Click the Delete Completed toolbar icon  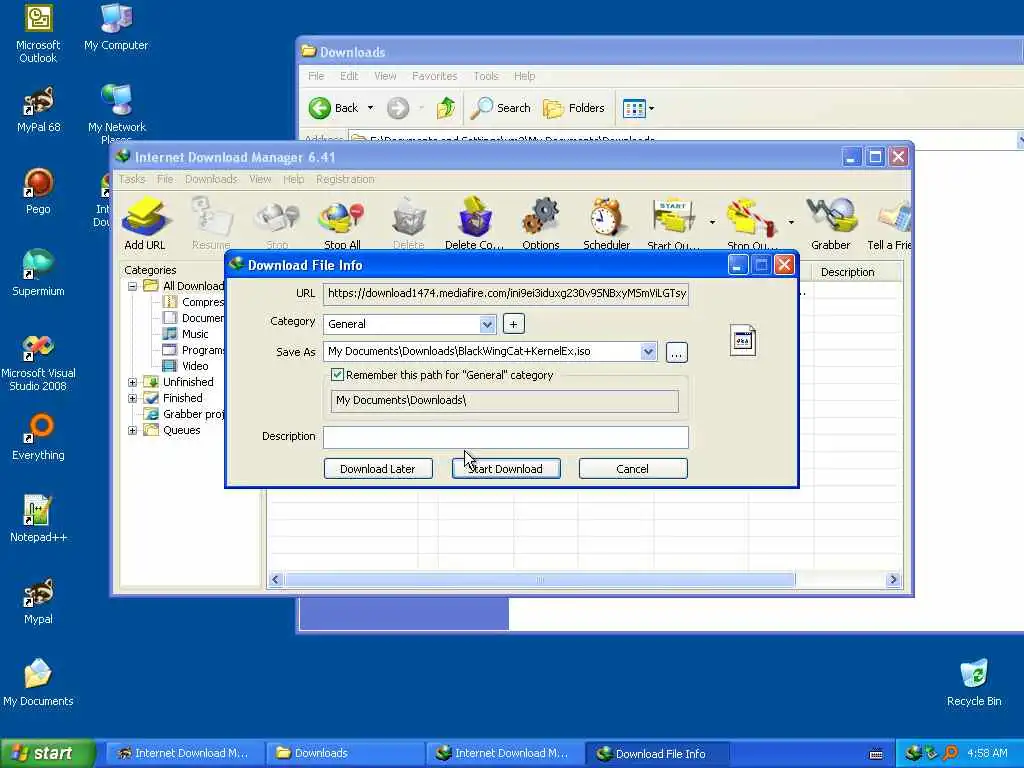[474, 222]
